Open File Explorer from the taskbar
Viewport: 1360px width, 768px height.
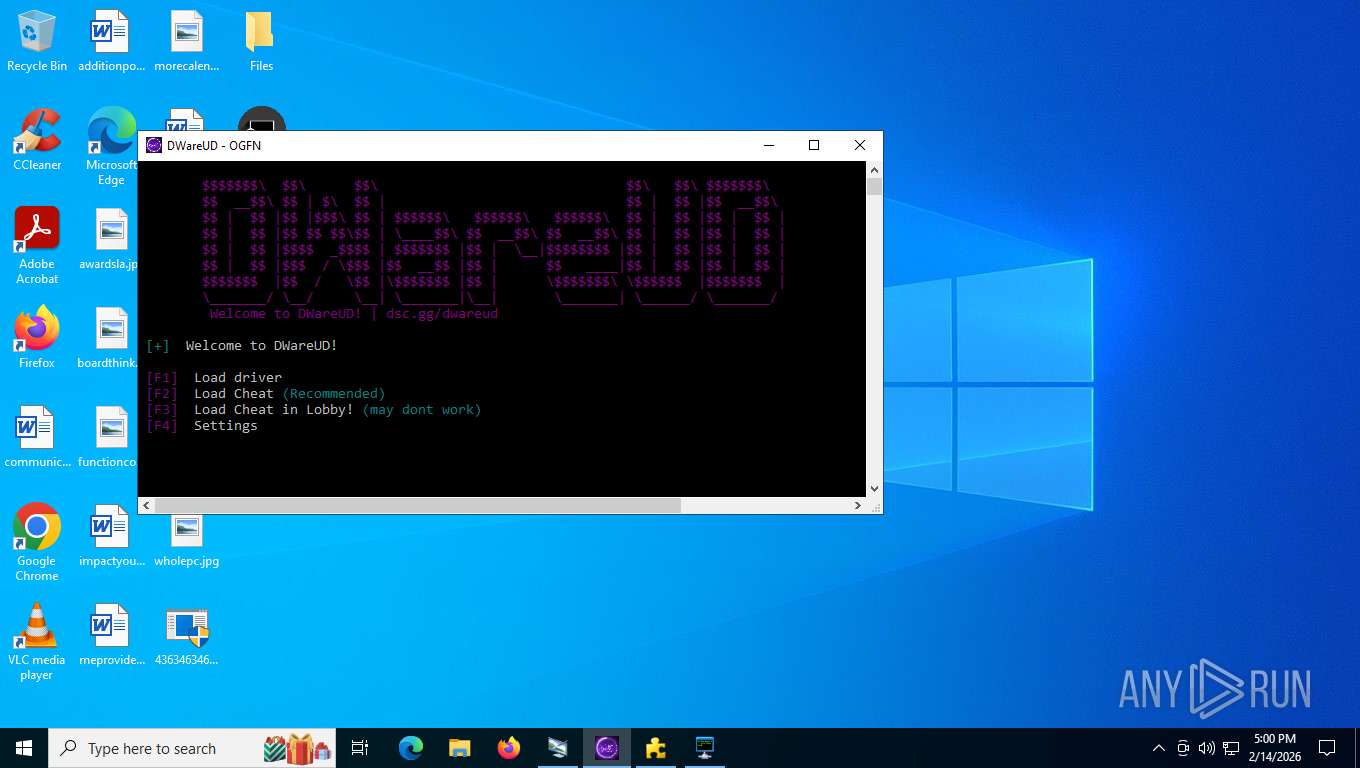(459, 748)
